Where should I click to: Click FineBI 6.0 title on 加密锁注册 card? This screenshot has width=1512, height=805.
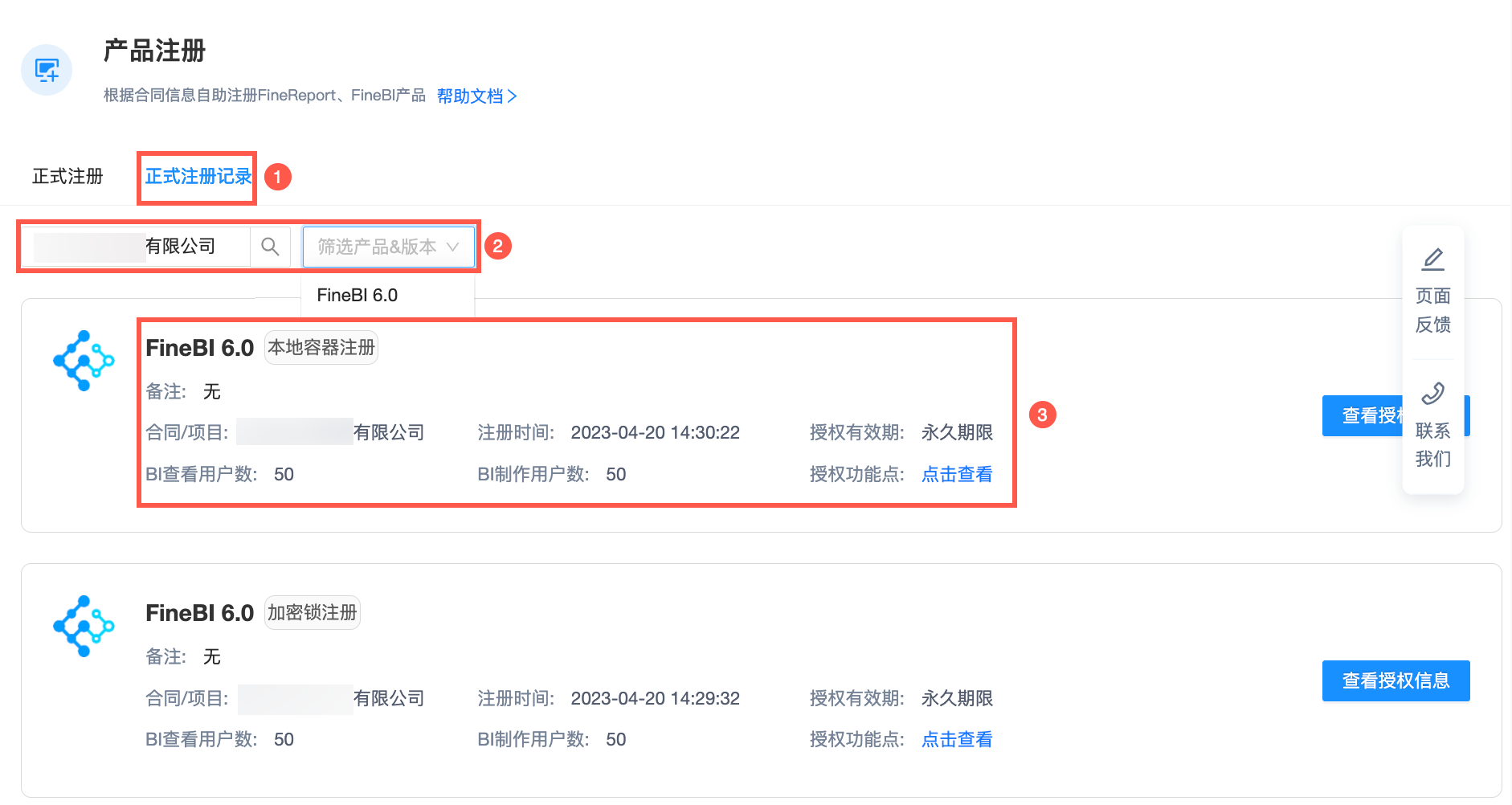[199, 613]
